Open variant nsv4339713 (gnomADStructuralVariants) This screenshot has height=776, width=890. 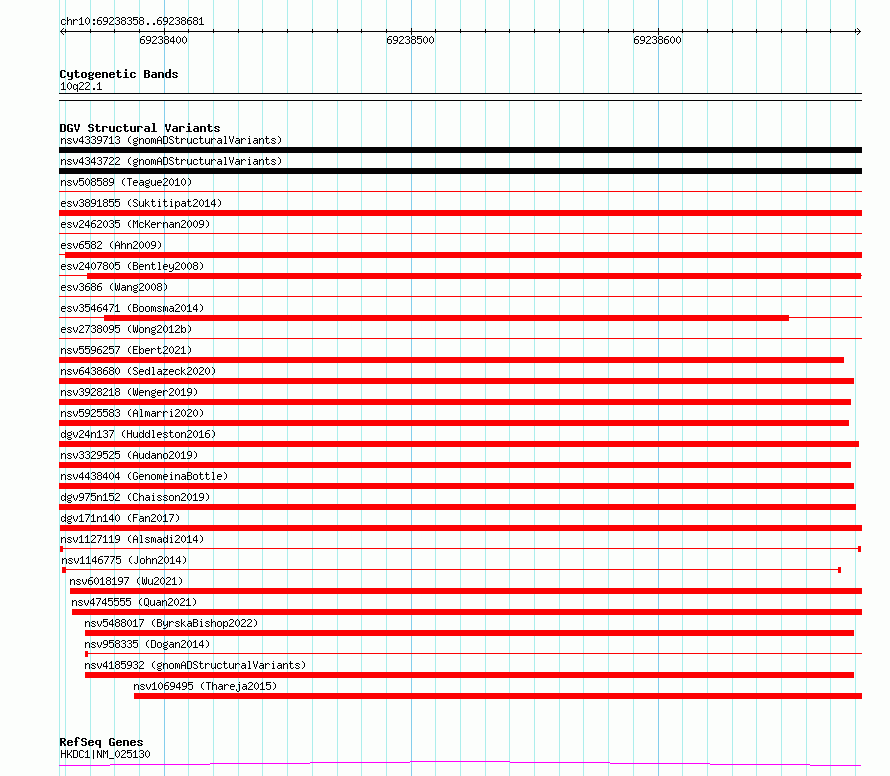(x=171, y=140)
